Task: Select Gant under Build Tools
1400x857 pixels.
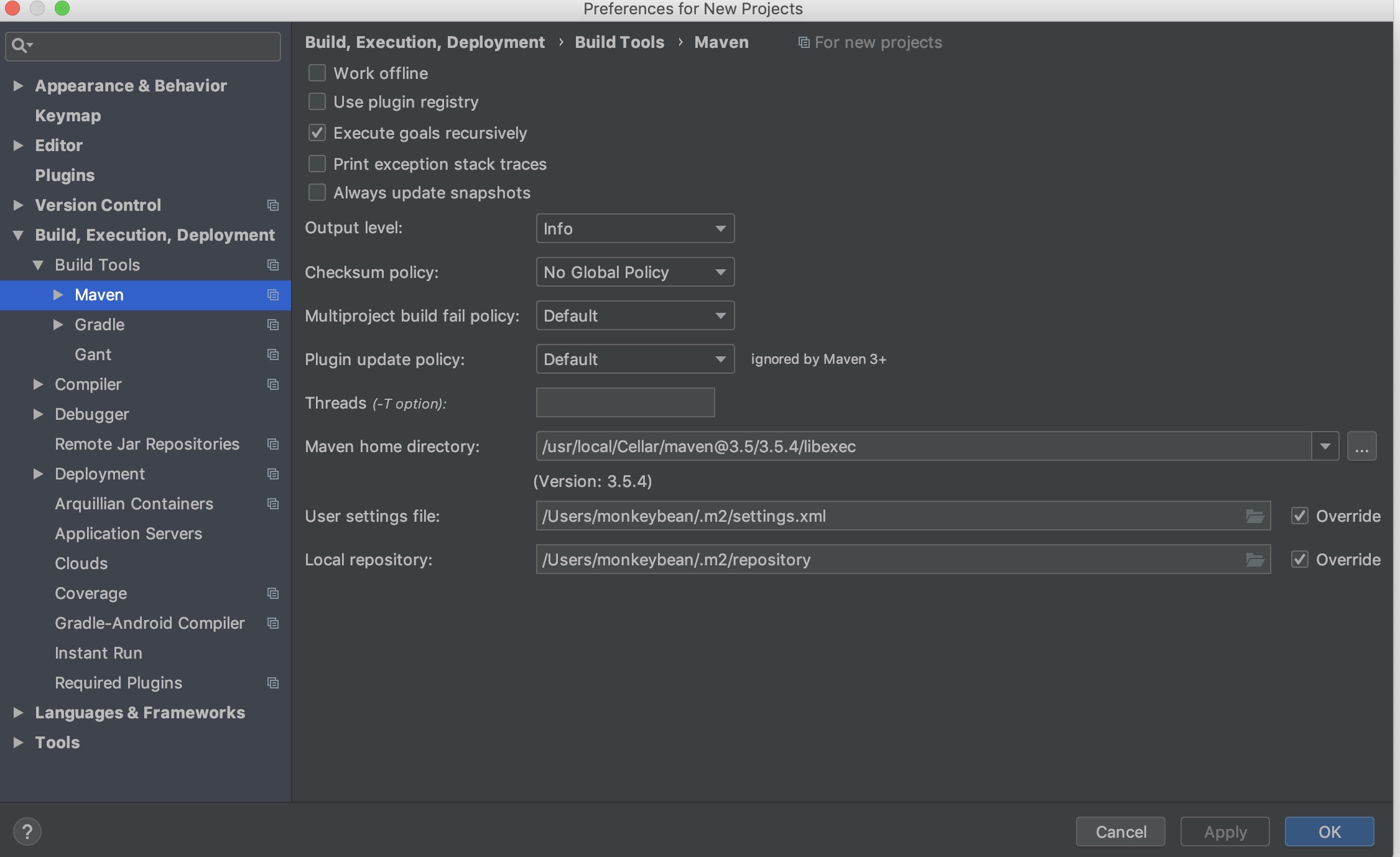Action: coord(93,354)
